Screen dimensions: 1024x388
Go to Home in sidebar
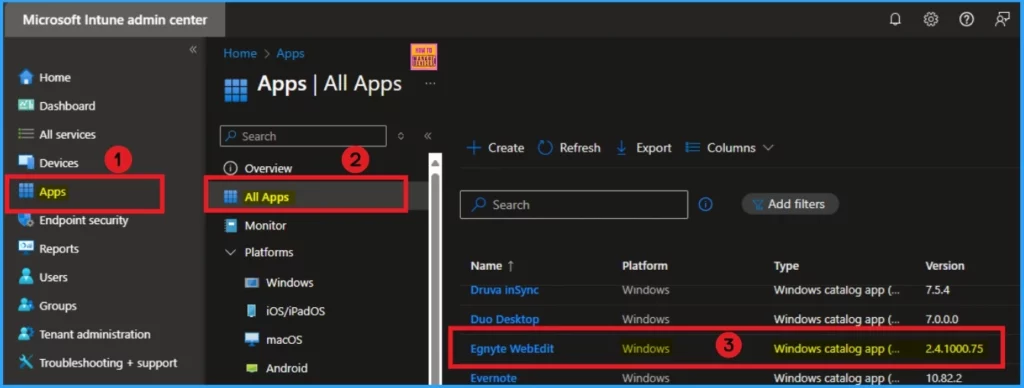point(55,78)
